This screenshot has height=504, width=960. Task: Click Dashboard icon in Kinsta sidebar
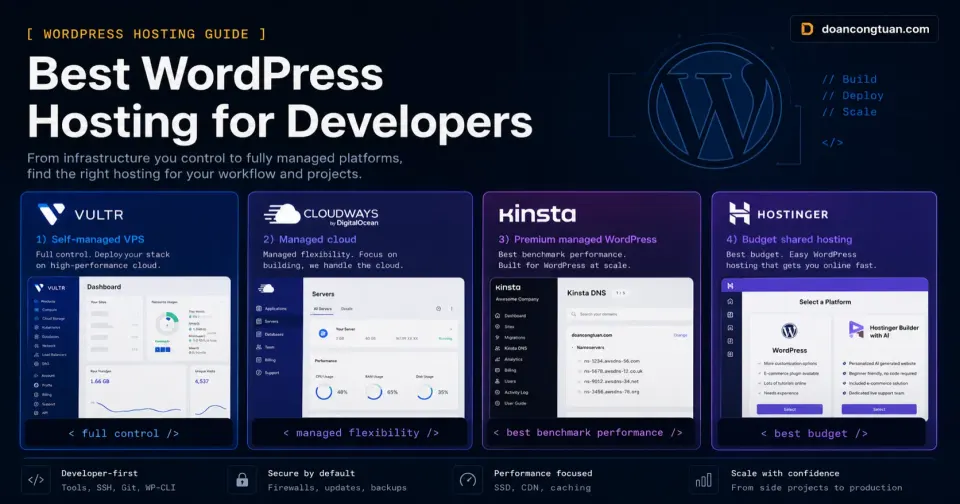click(497, 315)
